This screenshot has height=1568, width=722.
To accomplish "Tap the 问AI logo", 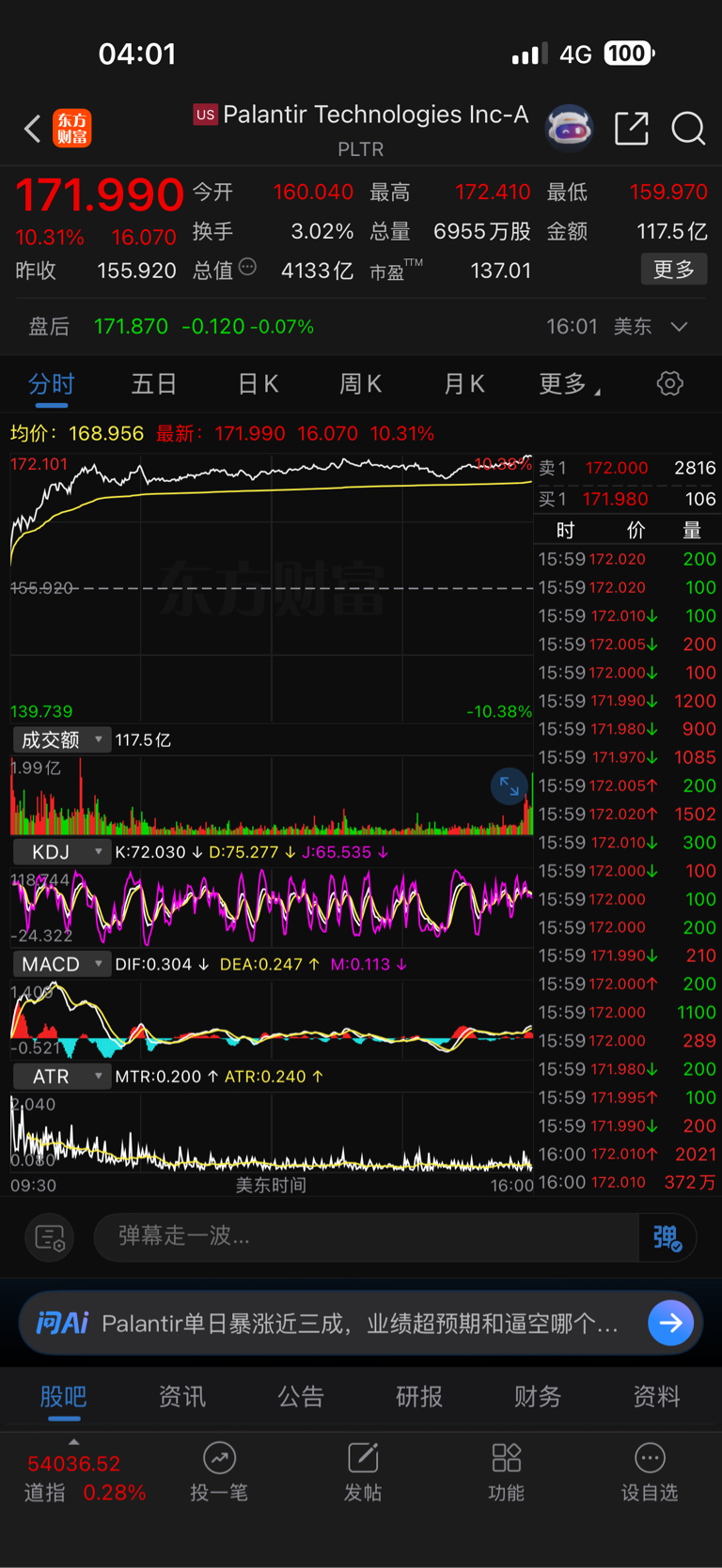I will pyautogui.click(x=62, y=1323).
